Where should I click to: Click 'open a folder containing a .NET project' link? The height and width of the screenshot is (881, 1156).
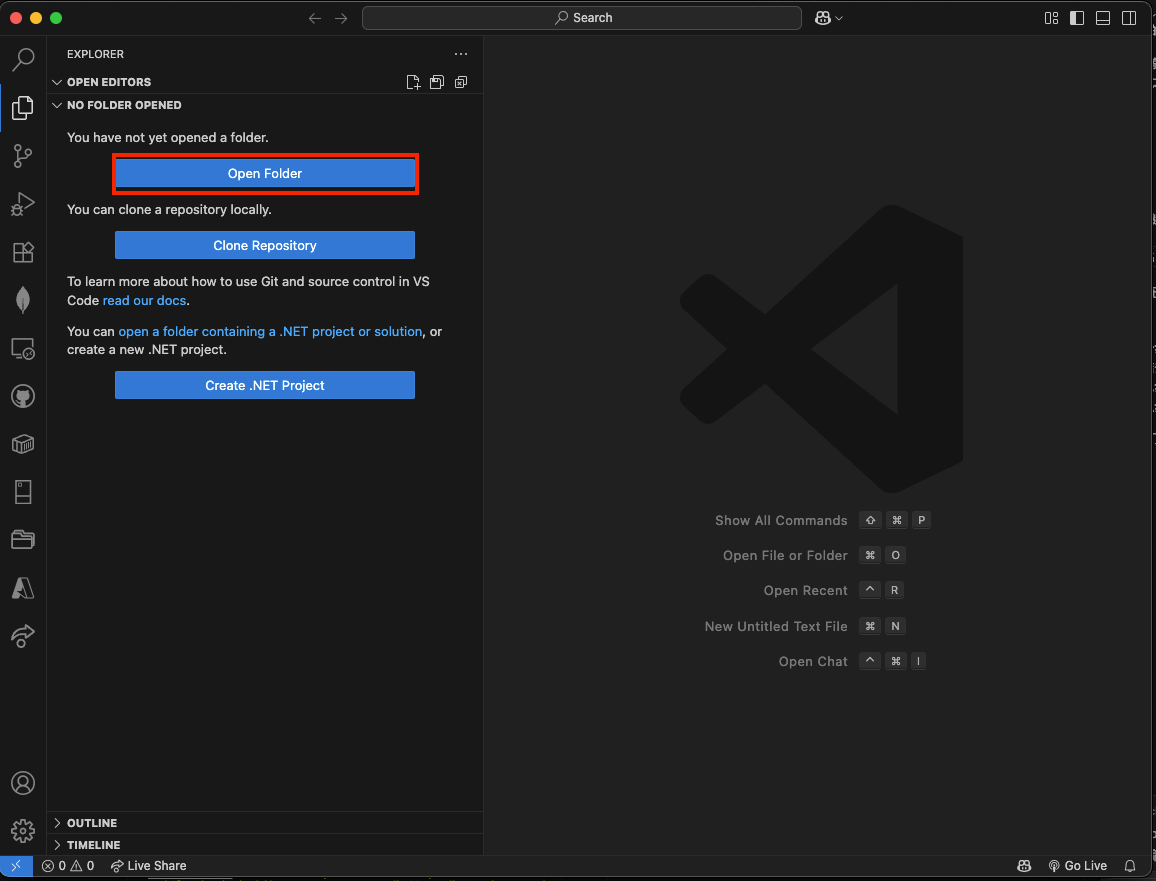pos(270,331)
